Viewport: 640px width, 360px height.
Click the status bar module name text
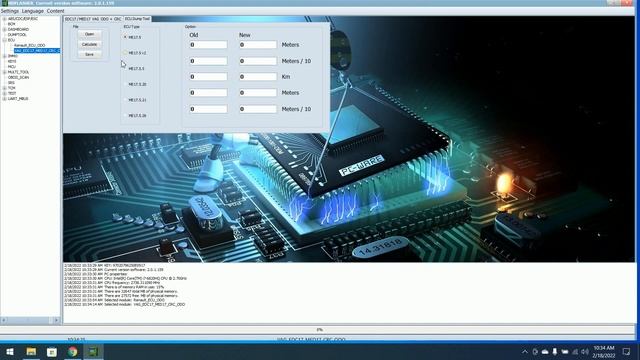pos(311,339)
